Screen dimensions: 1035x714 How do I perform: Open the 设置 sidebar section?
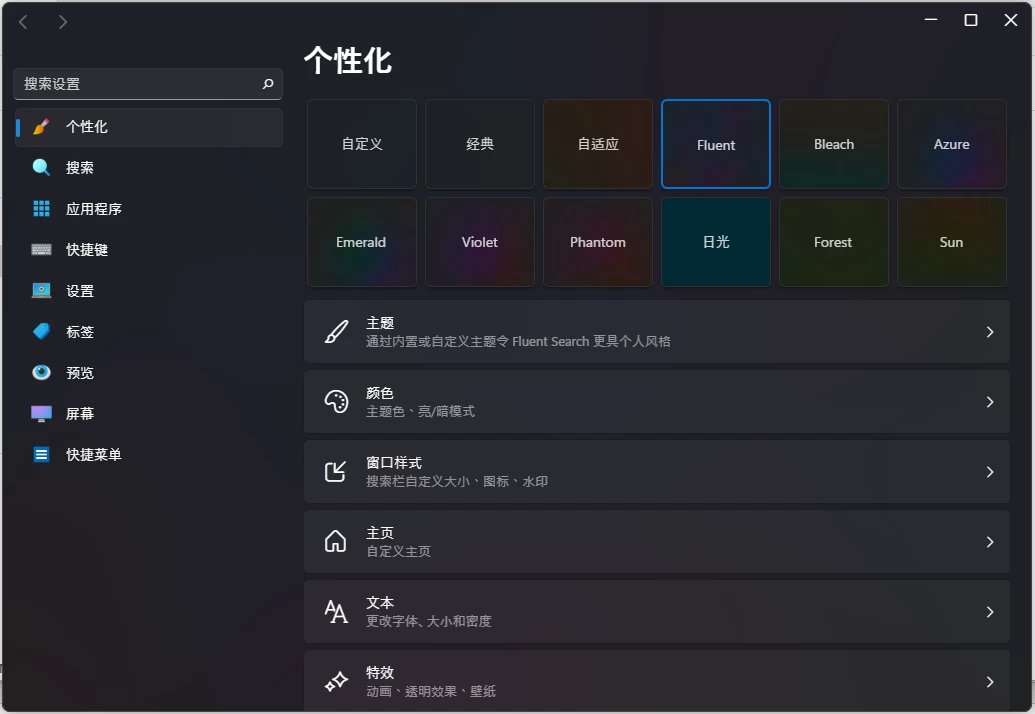80,291
